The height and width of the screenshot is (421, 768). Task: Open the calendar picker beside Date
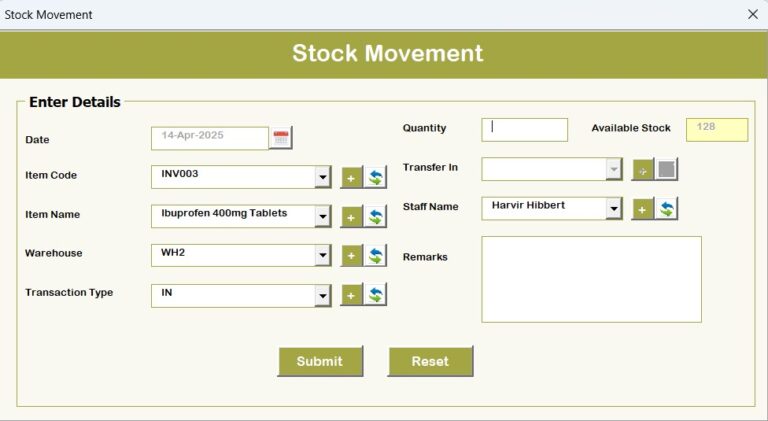pyautogui.click(x=281, y=138)
